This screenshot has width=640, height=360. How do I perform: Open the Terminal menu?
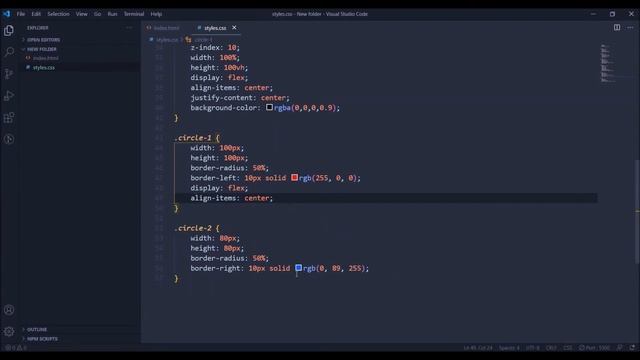coord(134,14)
